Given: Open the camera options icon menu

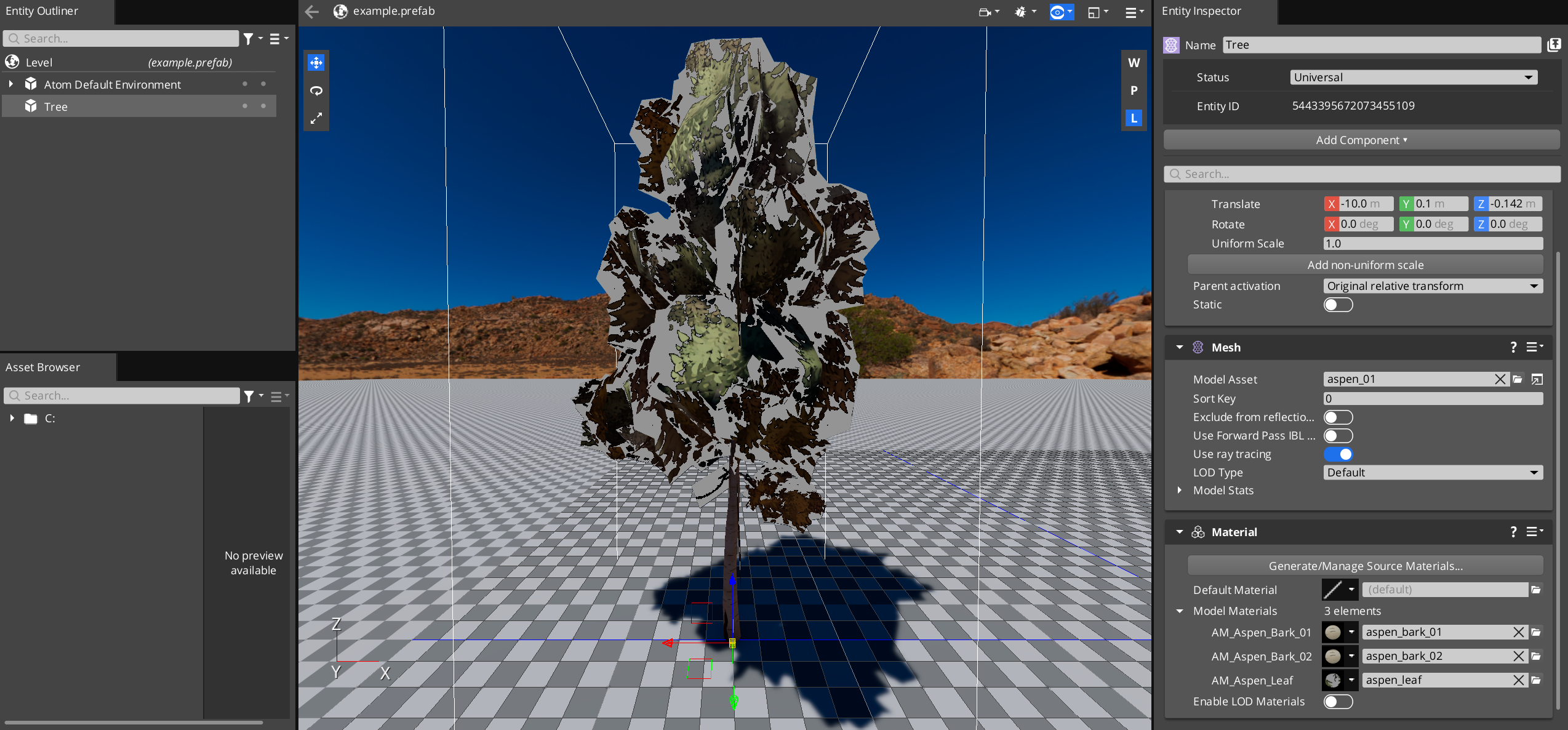Looking at the screenshot, I should point(988,12).
